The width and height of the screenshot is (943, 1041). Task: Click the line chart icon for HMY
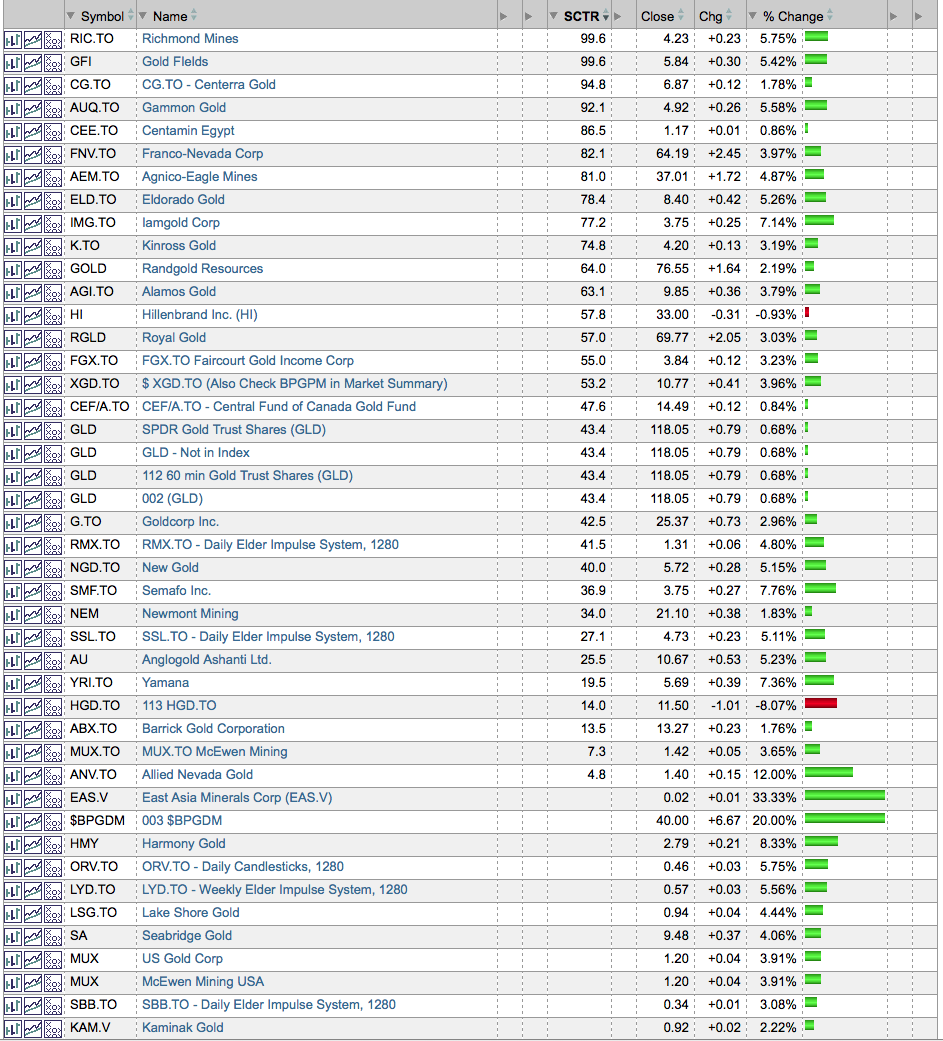[x=33, y=845]
